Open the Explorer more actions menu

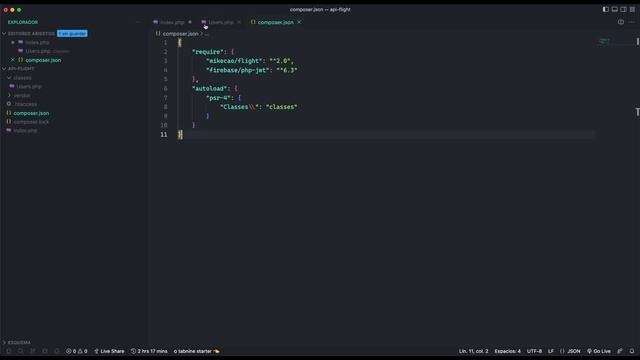click(139, 22)
